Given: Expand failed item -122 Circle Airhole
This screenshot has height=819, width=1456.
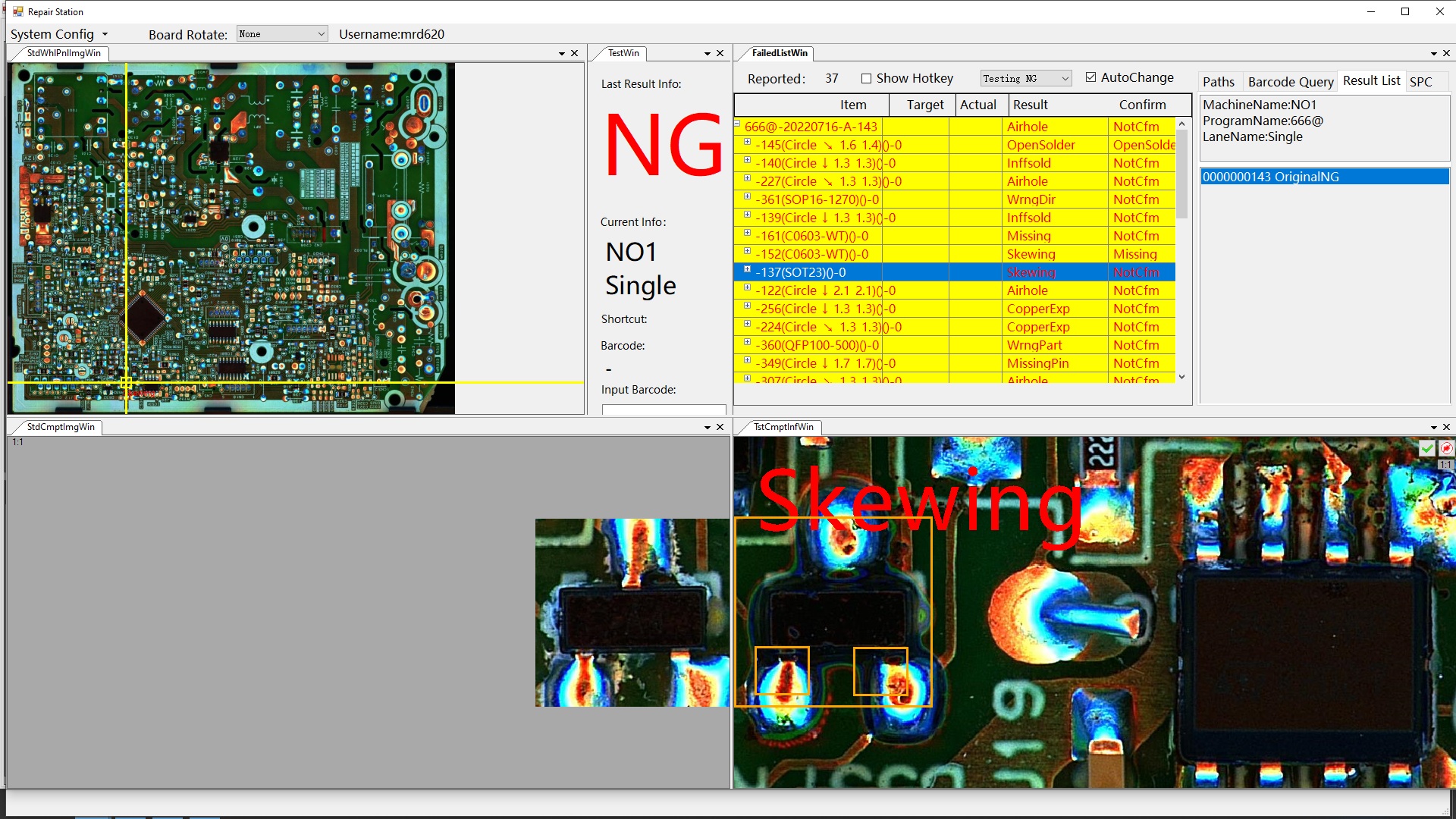Looking at the screenshot, I should click(747, 289).
